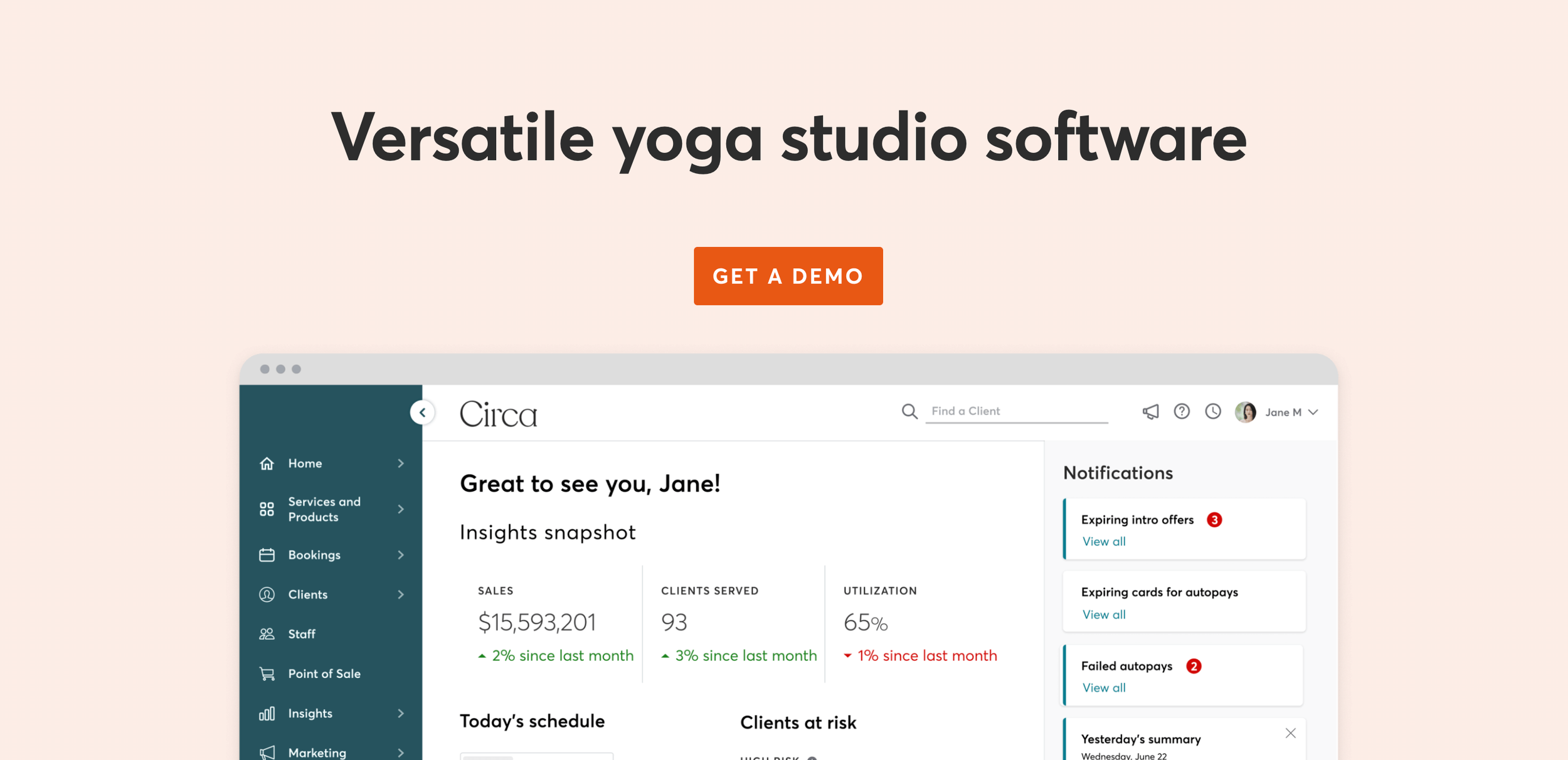Open help via the question mark icon
Screen dimensions: 1568x760
pos(1182,411)
